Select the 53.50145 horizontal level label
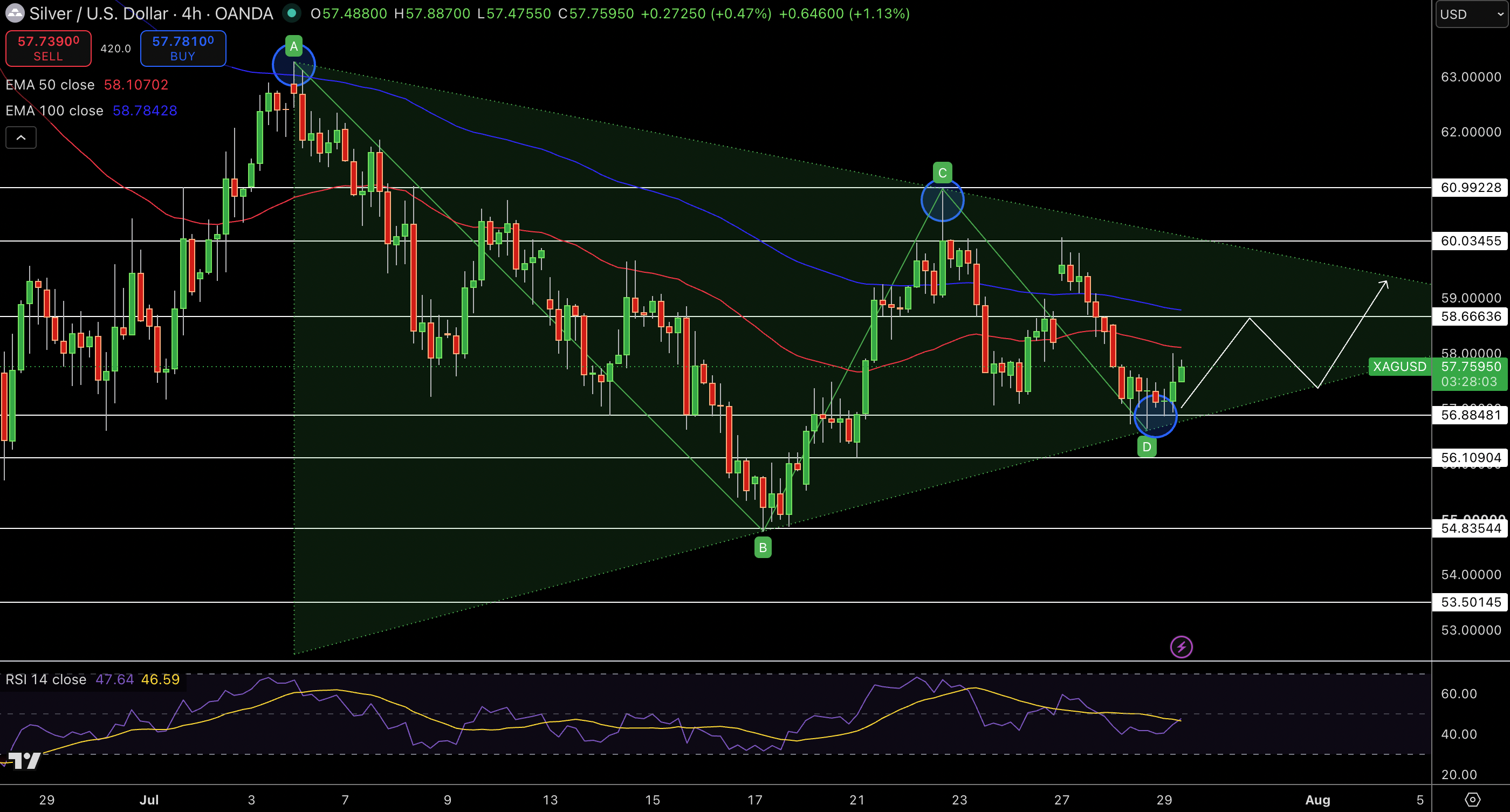This screenshot has height=812, width=1510. click(1470, 602)
